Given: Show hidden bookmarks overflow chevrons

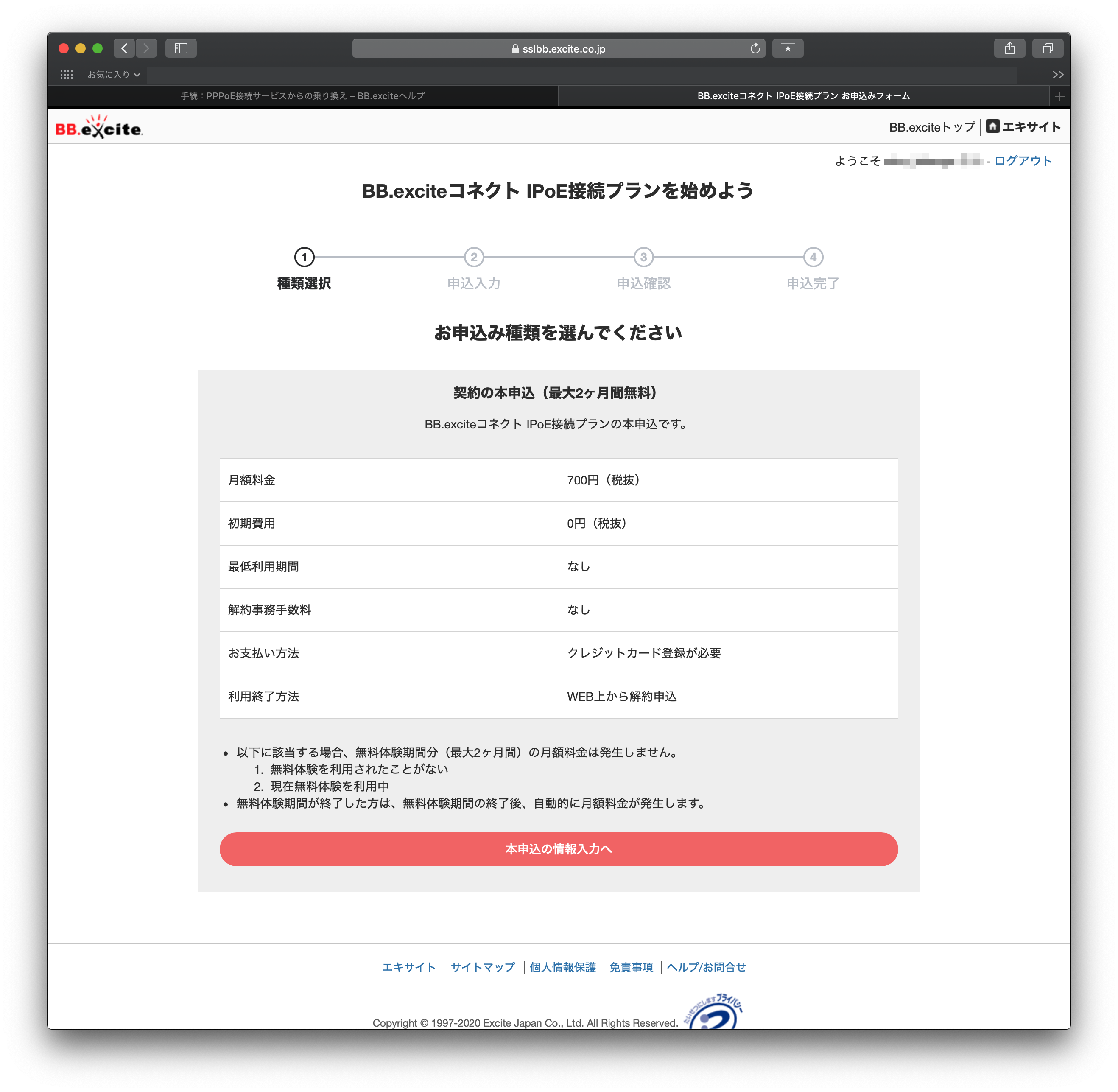Looking at the screenshot, I should click(x=1058, y=75).
